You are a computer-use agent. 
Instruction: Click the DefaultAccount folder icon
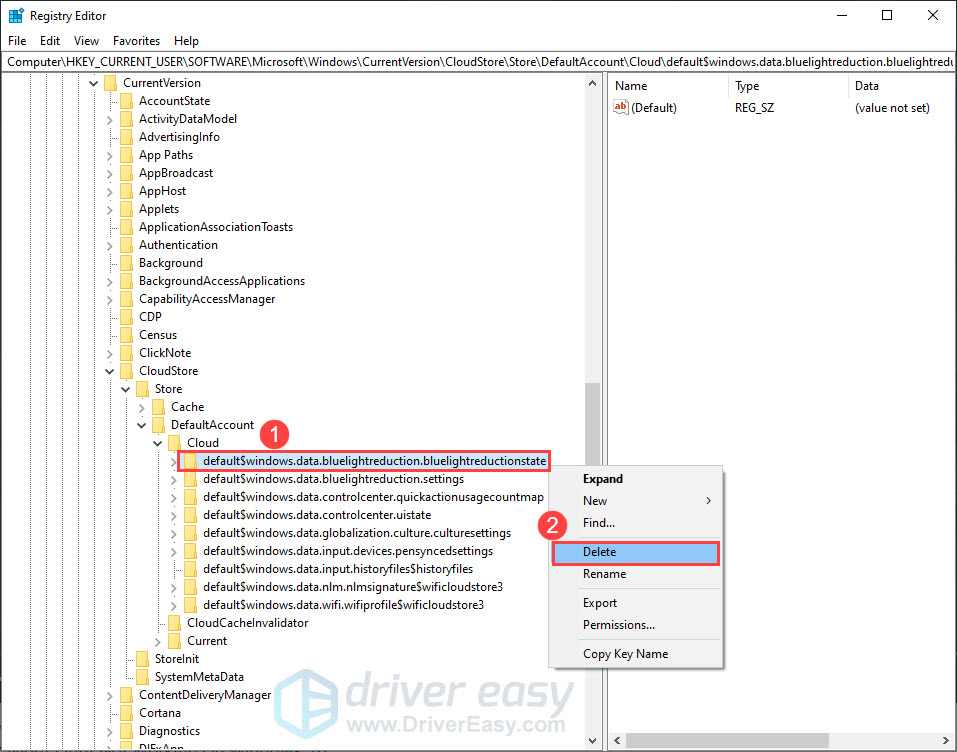tap(158, 425)
